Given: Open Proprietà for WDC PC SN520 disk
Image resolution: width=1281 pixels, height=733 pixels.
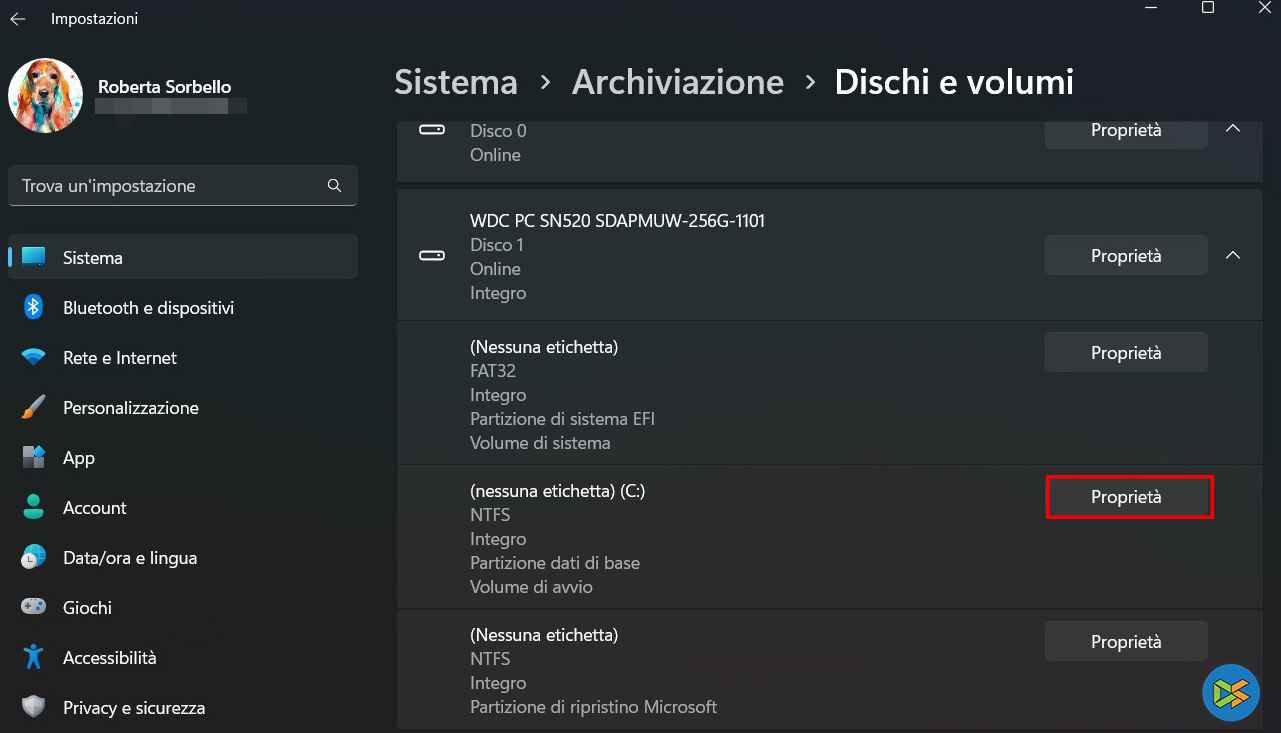Looking at the screenshot, I should 1126,256.
